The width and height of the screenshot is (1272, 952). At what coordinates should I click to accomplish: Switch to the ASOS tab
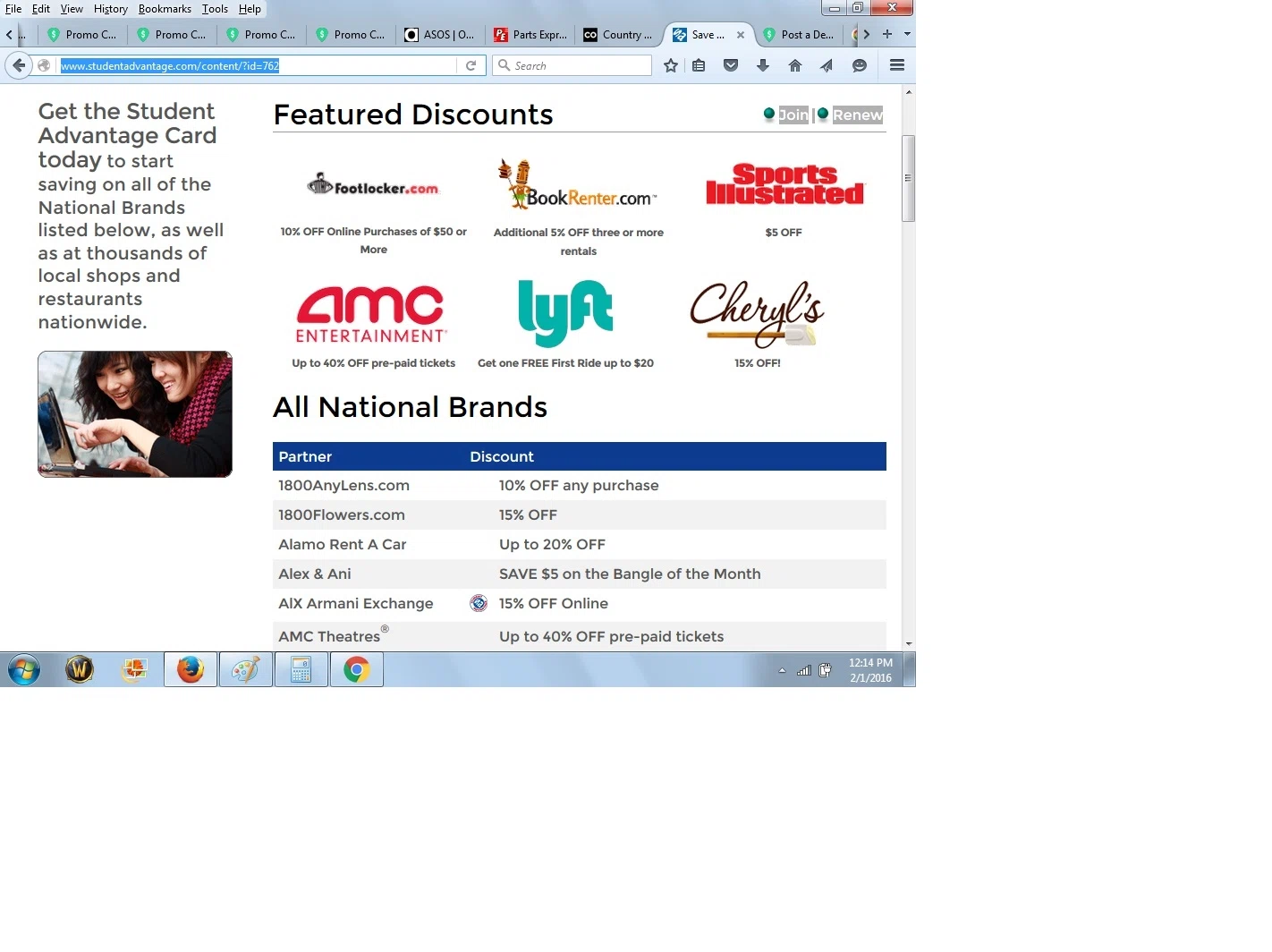442,35
